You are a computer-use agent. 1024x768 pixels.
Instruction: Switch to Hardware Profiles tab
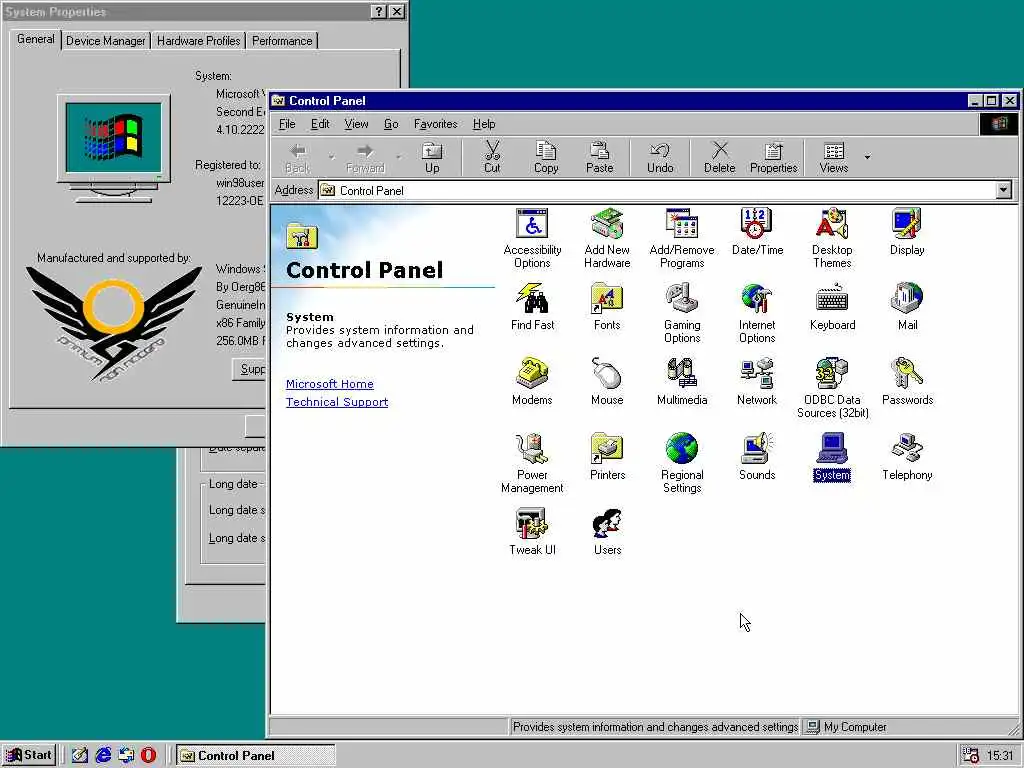[199, 41]
